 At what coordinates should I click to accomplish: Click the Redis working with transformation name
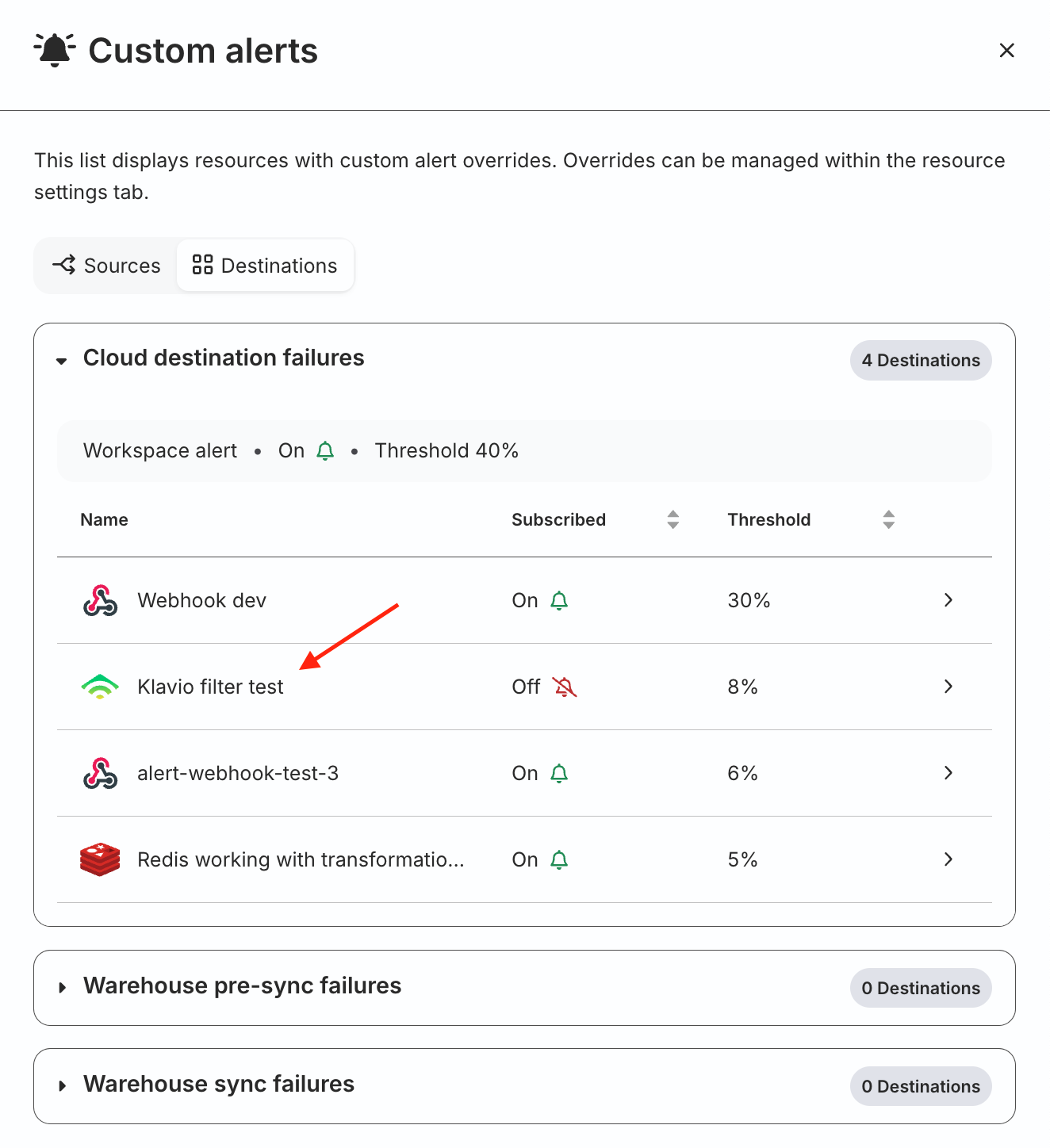tap(301, 860)
